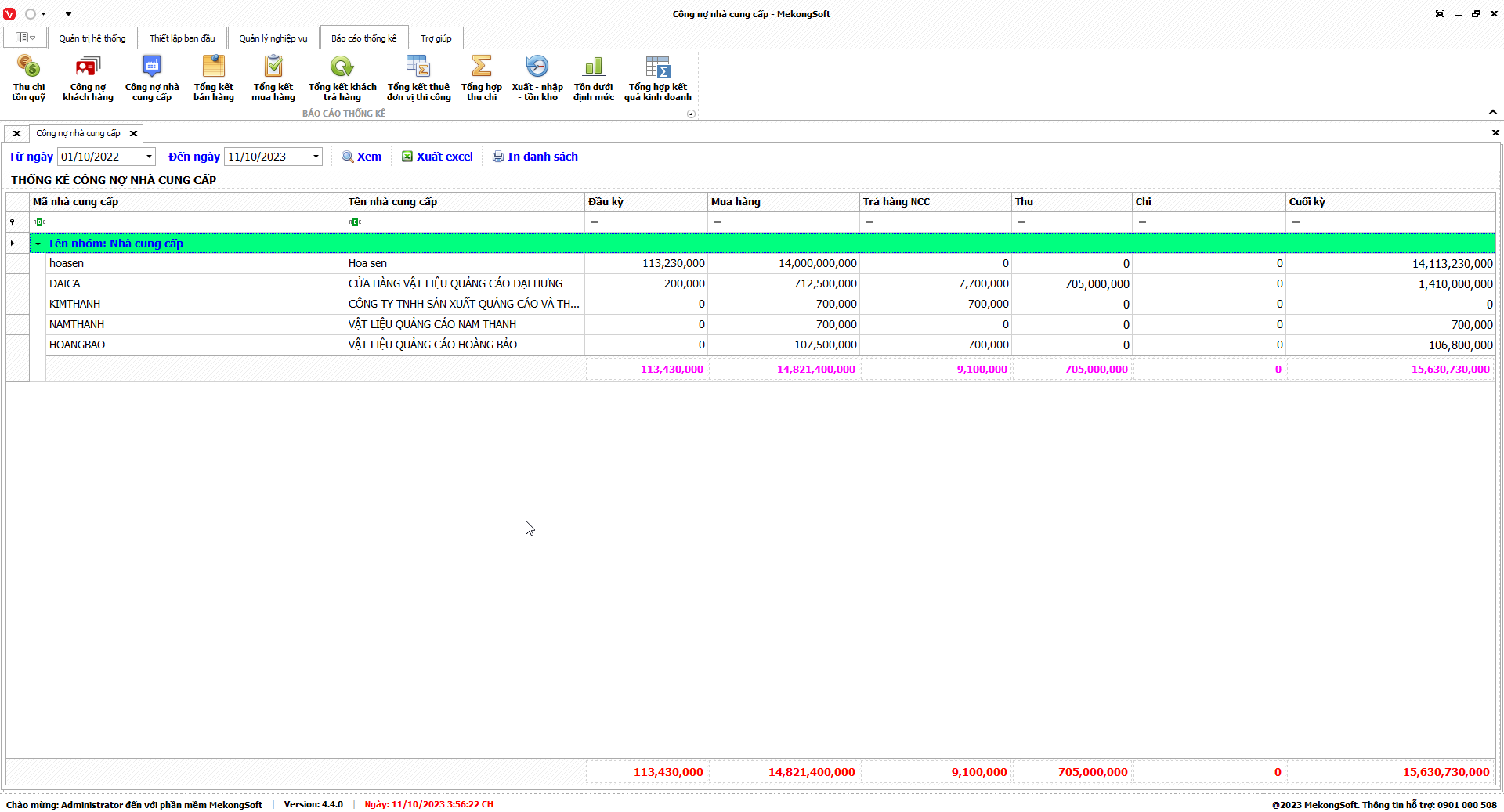This screenshot has height=812, width=1504.
Task: Open the Thu chi tồn quỹ report
Action: [28, 78]
